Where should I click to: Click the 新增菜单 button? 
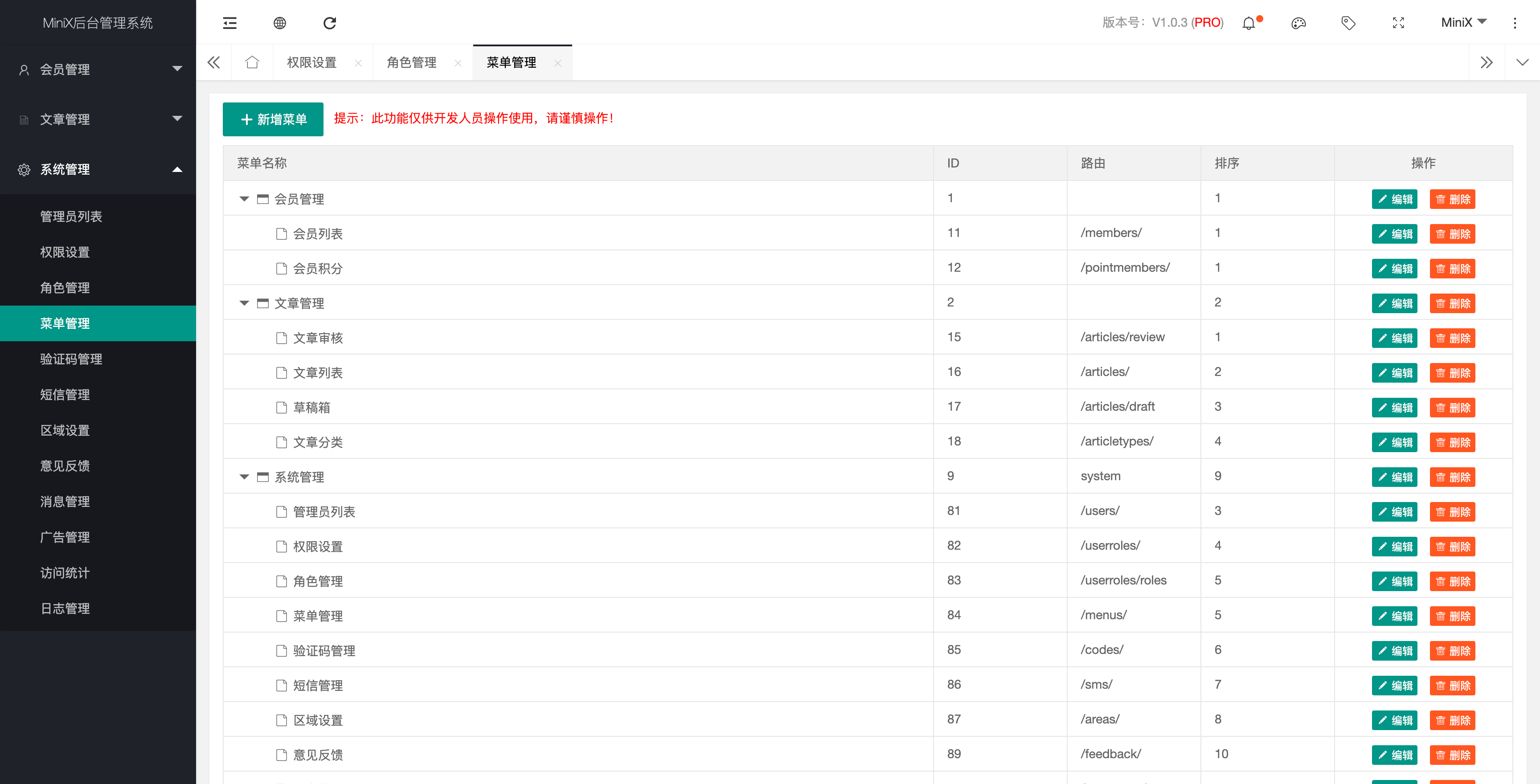pyautogui.click(x=273, y=119)
